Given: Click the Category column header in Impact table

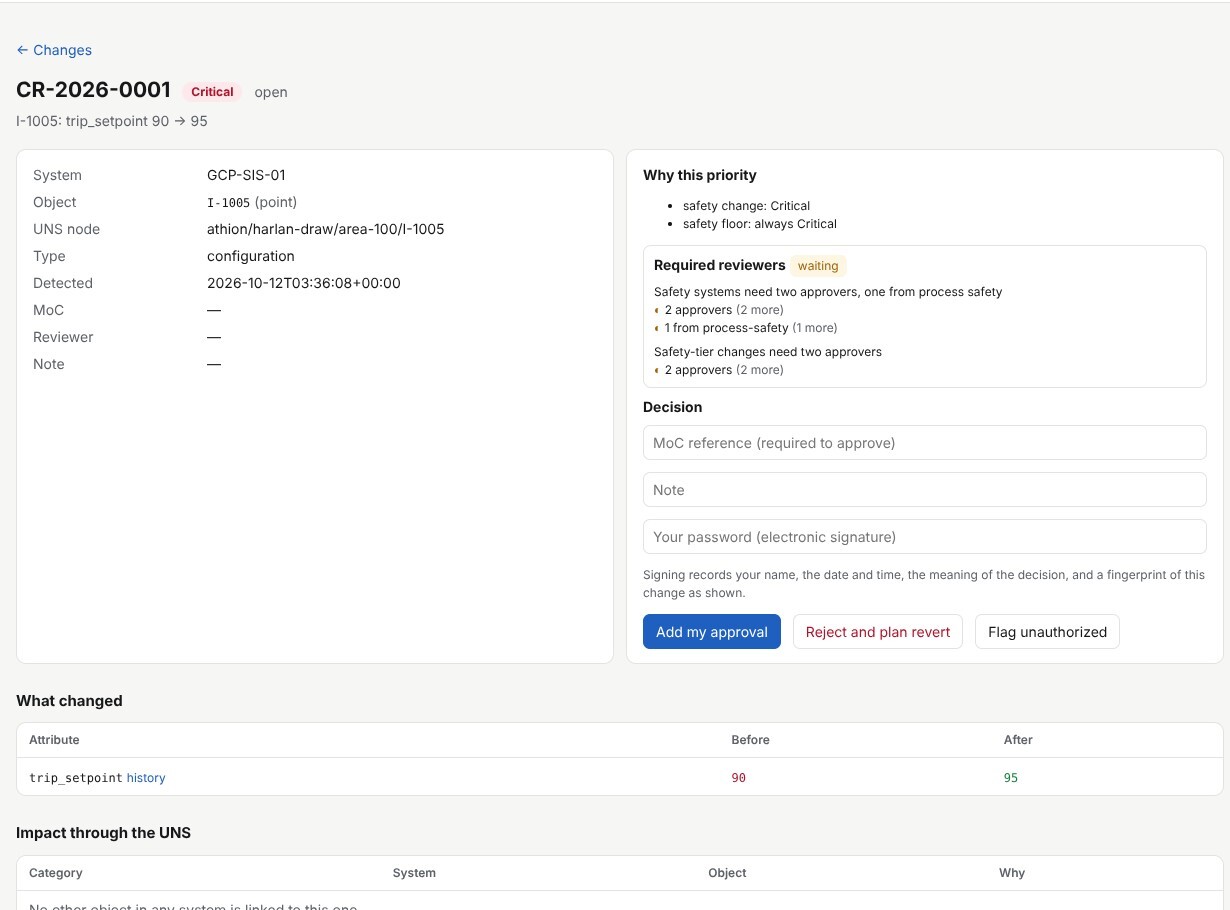Looking at the screenshot, I should (56, 873).
